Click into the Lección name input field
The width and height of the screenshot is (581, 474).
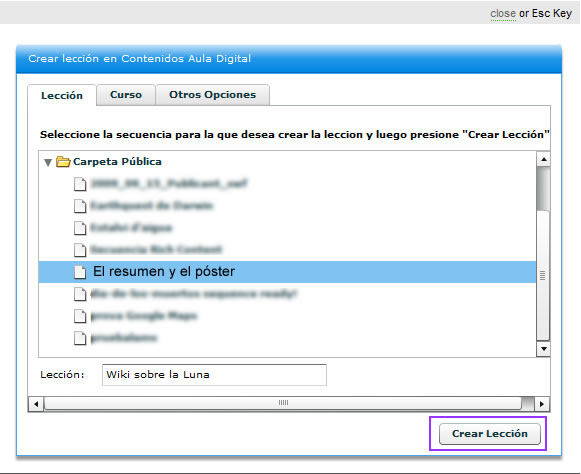tap(214, 375)
